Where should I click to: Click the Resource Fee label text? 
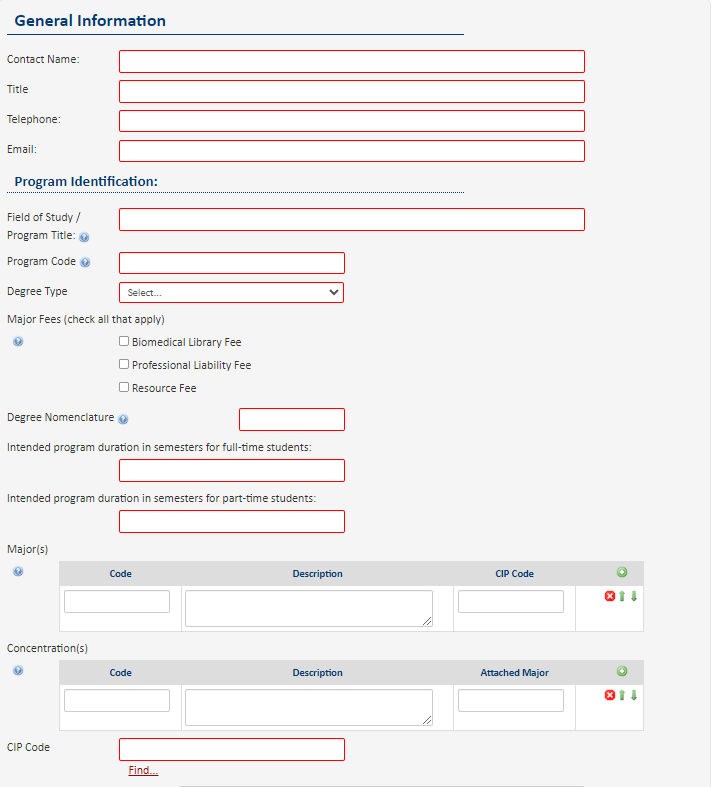pyautogui.click(x=164, y=388)
